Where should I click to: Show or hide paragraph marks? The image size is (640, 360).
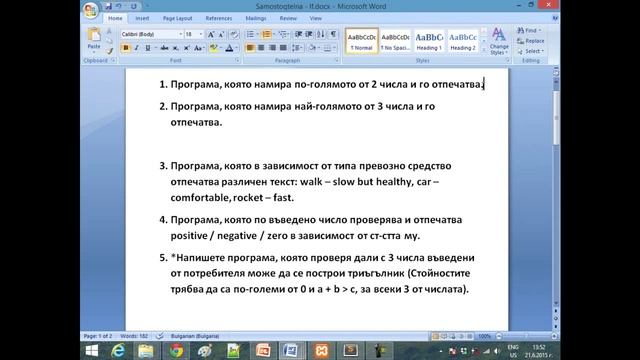333,34
